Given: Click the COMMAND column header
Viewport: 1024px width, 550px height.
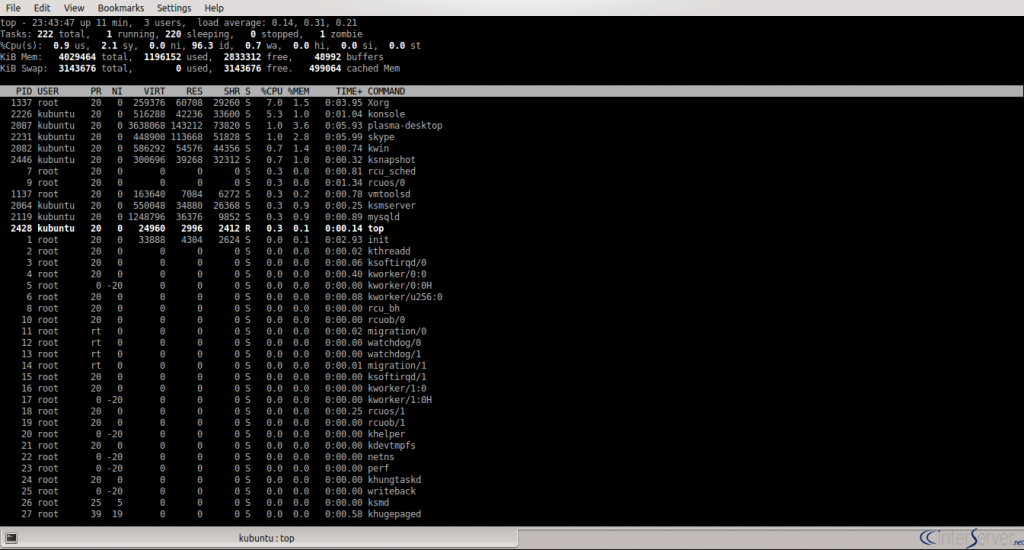Looking at the screenshot, I should coord(386,91).
